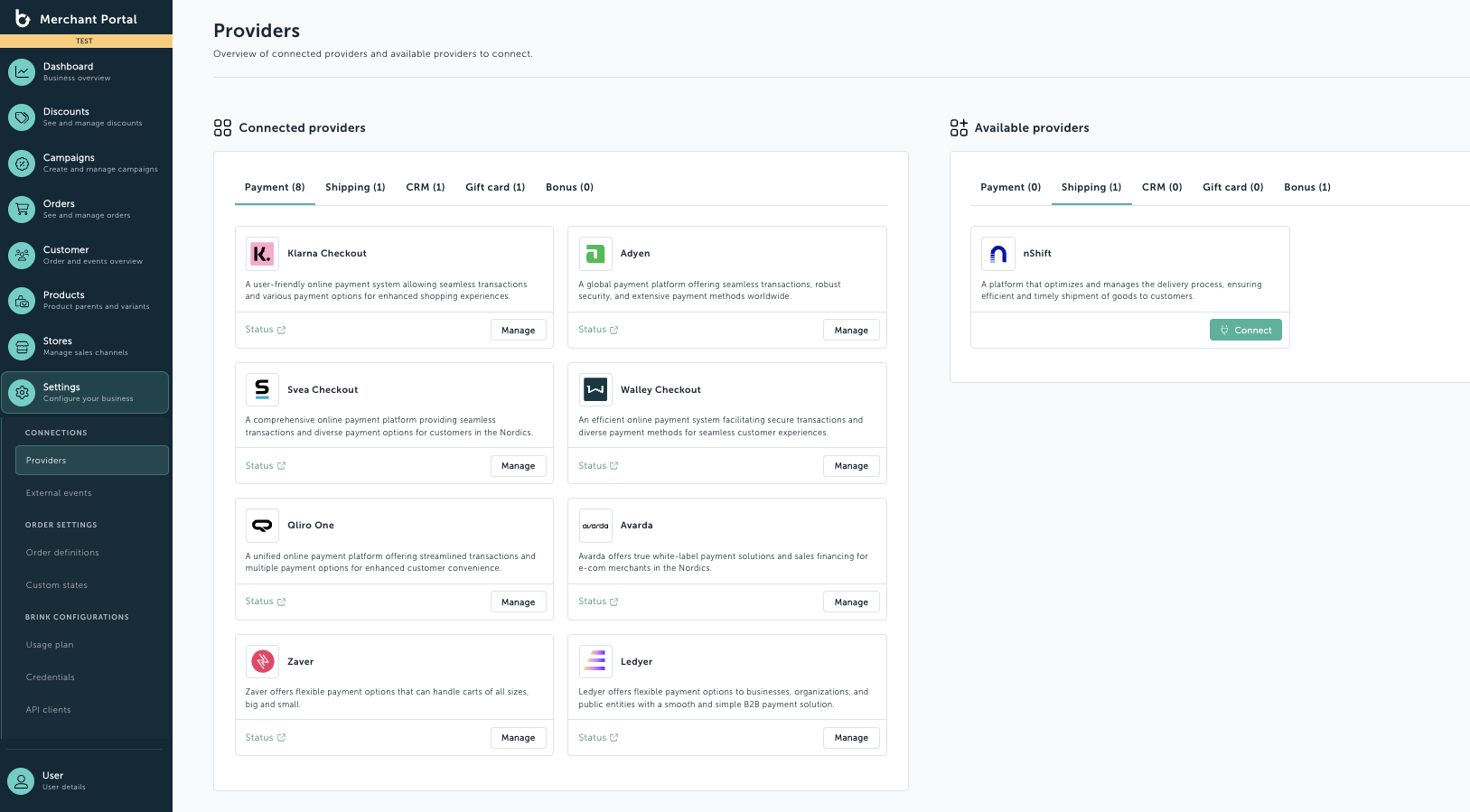Click the Providers page heading

coord(257,31)
